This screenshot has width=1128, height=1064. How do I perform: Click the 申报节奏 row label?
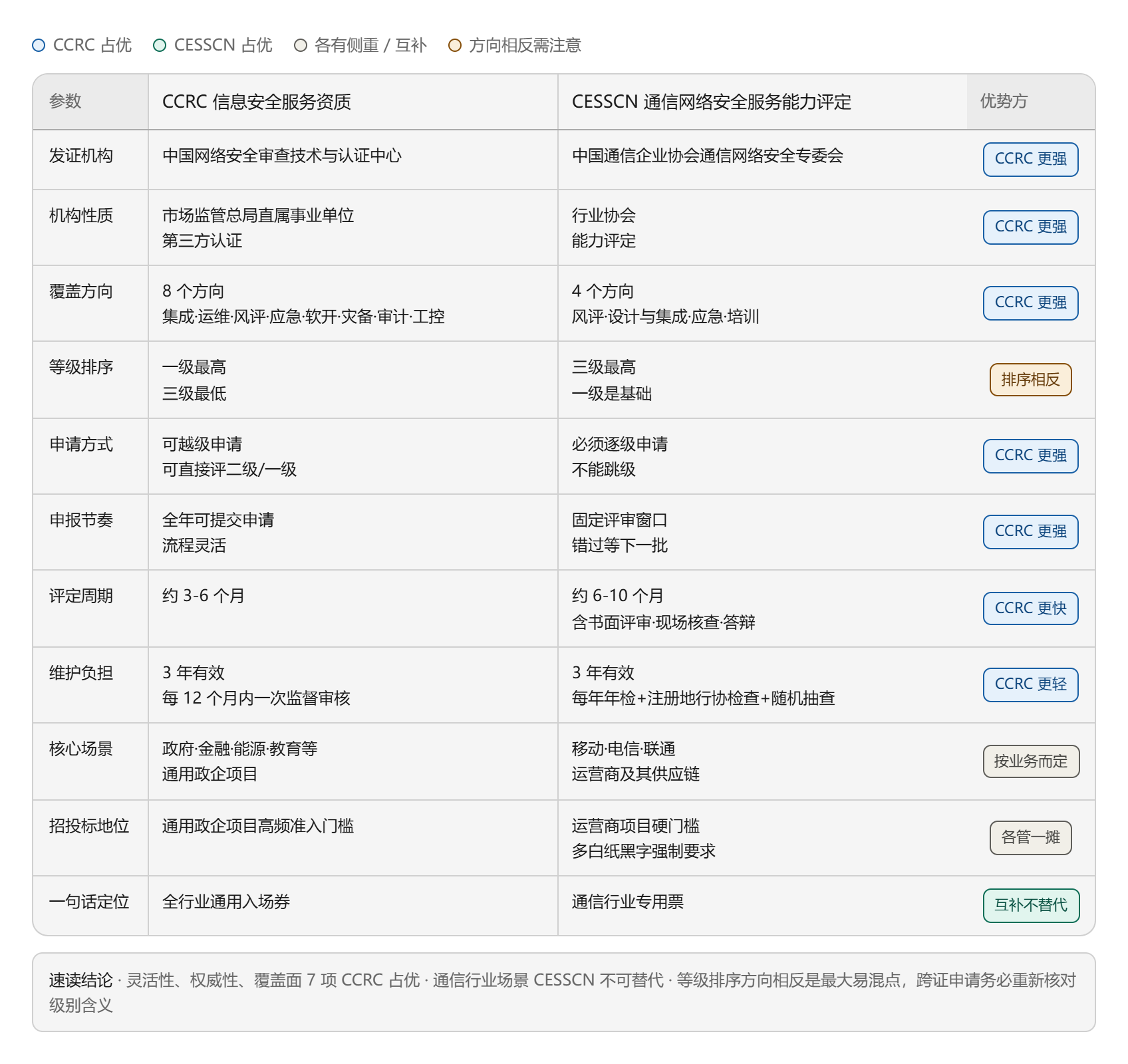81,520
